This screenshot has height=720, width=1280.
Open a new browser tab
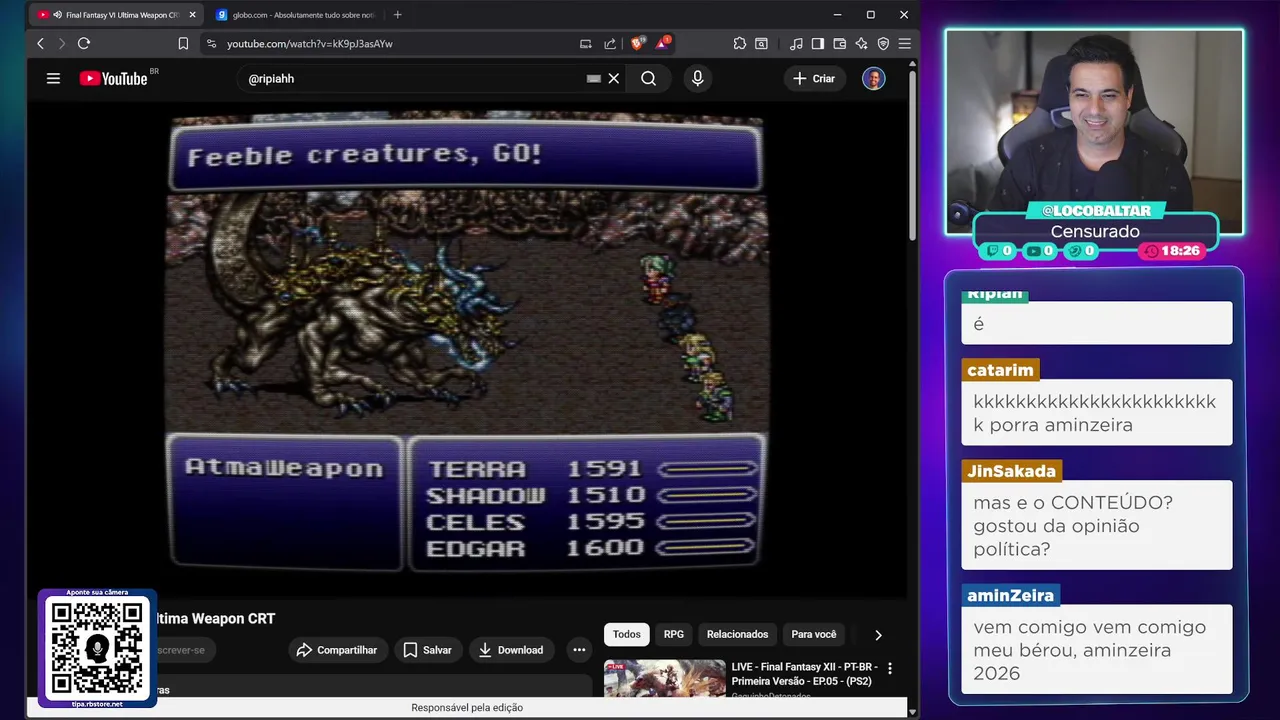click(397, 14)
